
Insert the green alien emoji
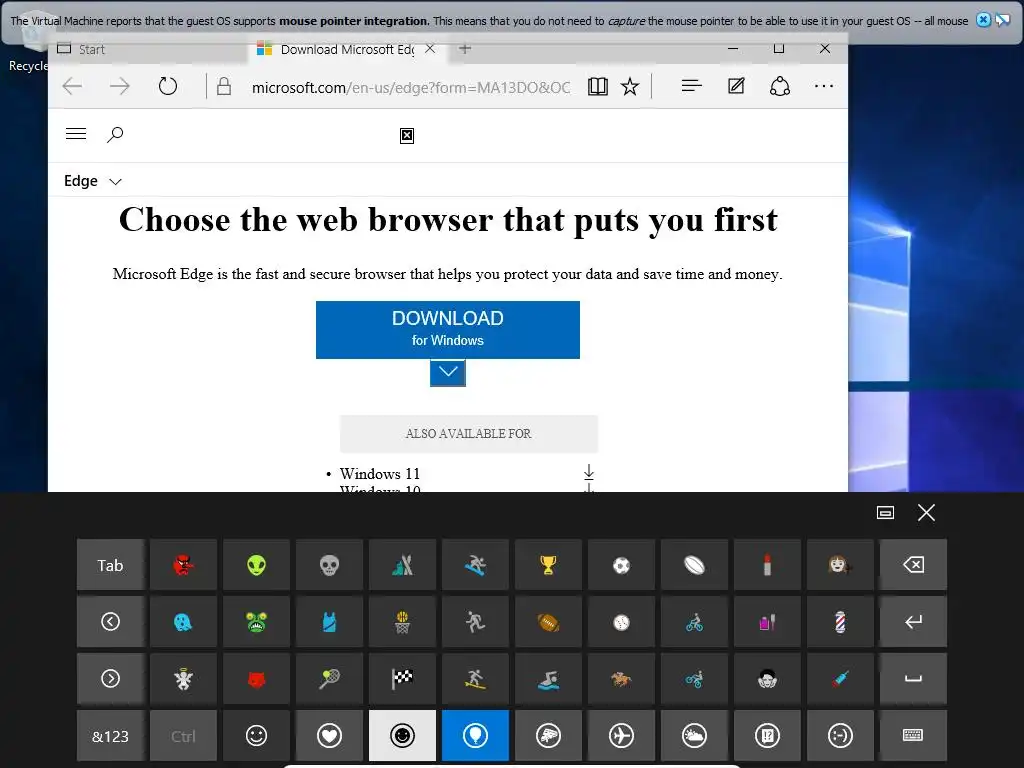click(257, 565)
